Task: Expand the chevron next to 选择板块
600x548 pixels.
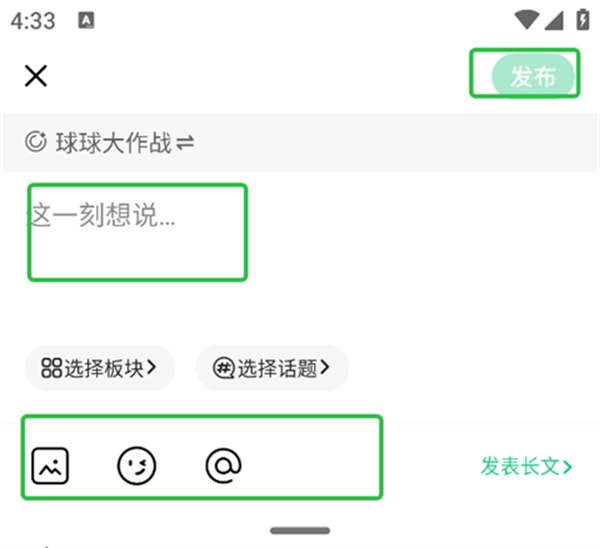Action: (152, 367)
